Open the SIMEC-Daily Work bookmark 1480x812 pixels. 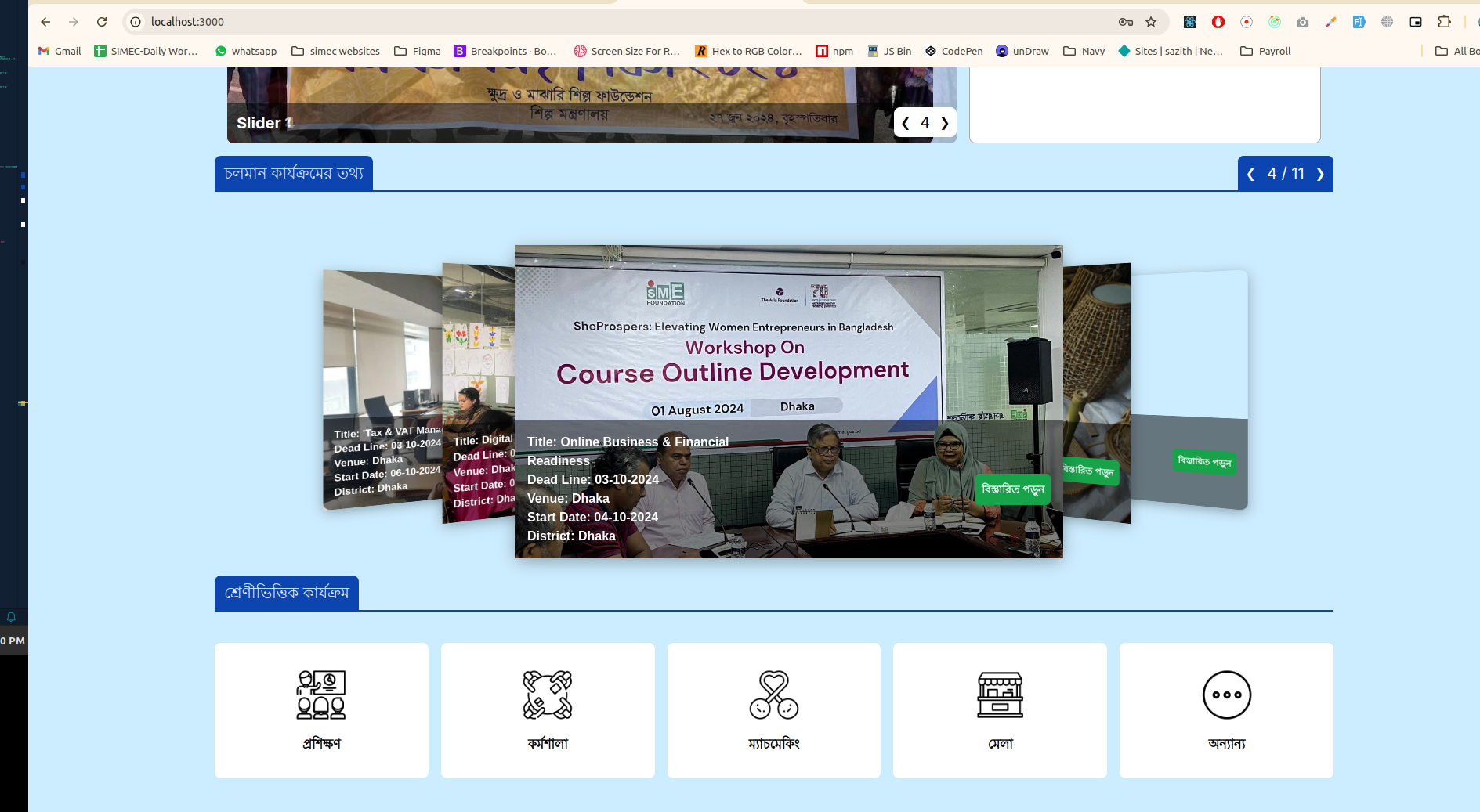pos(147,51)
